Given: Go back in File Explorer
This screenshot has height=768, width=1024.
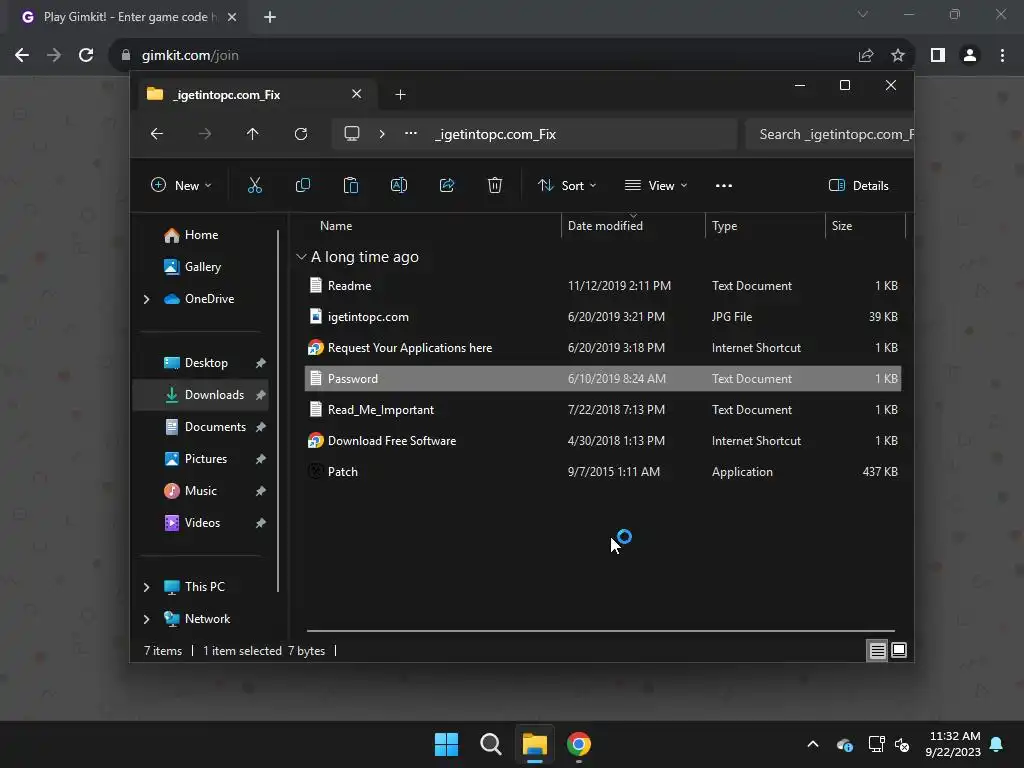Looking at the screenshot, I should click(157, 134).
